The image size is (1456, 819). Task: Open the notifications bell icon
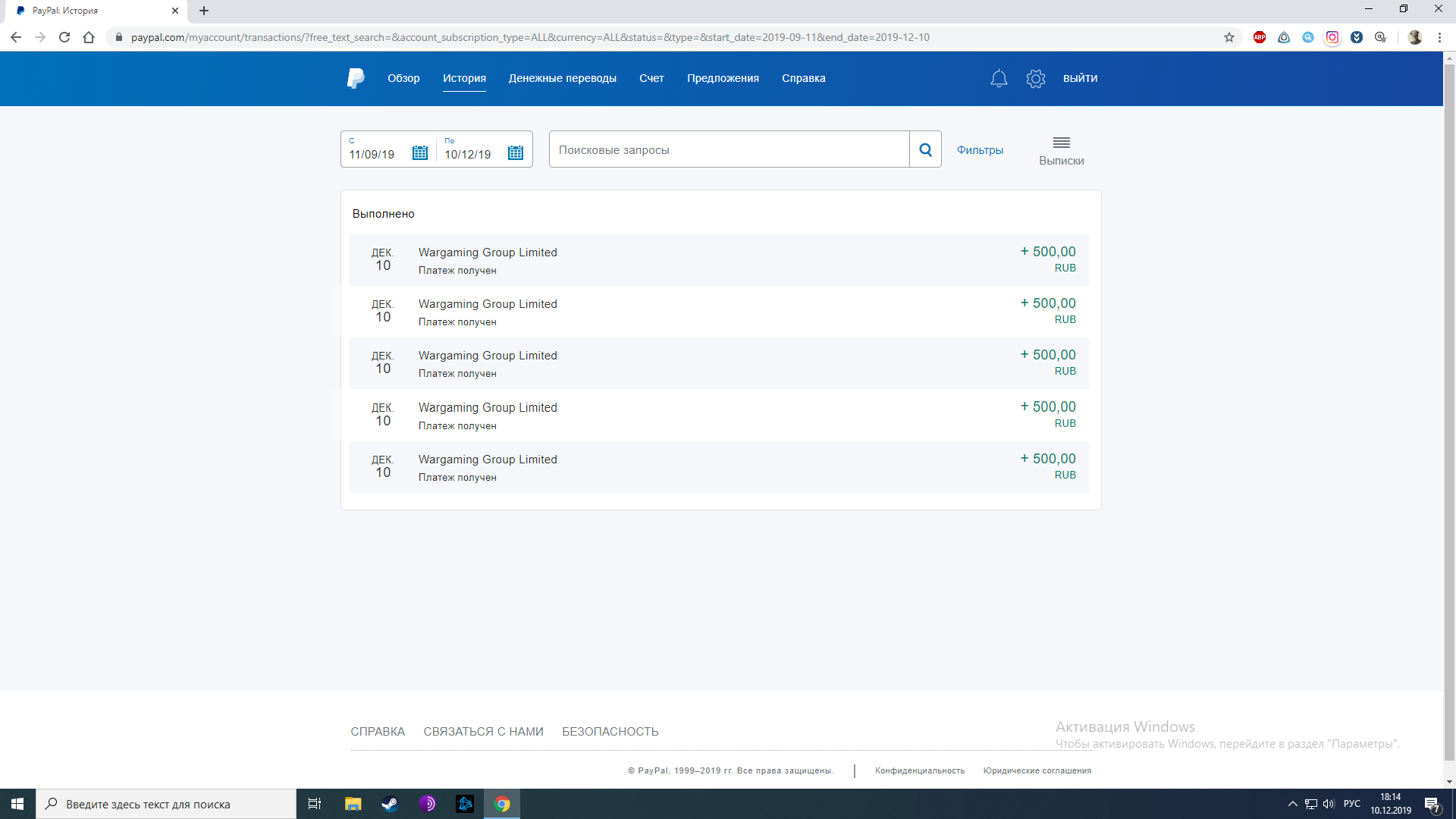coord(999,78)
